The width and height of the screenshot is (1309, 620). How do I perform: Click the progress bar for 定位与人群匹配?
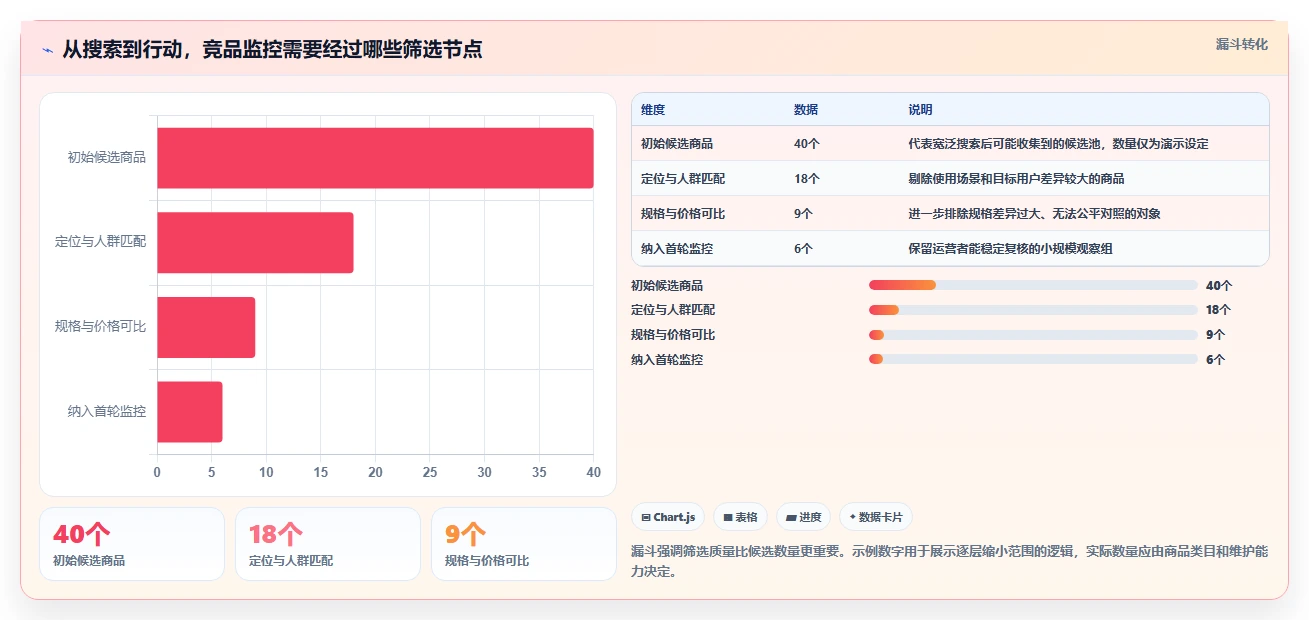pos(1033,310)
